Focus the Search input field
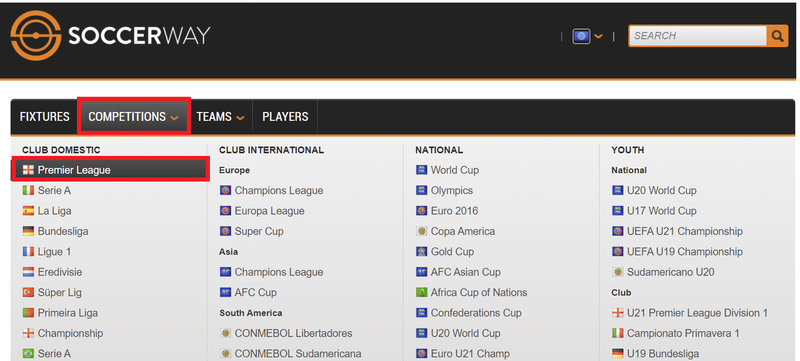The image size is (800, 361). point(698,36)
